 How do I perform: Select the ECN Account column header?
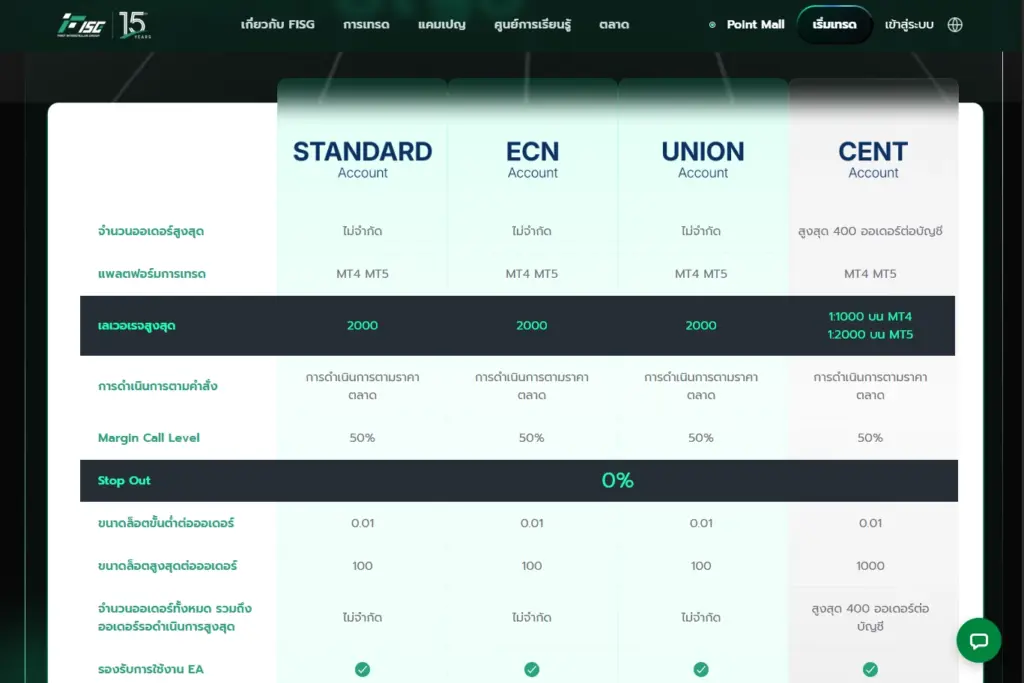coord(532,159)
